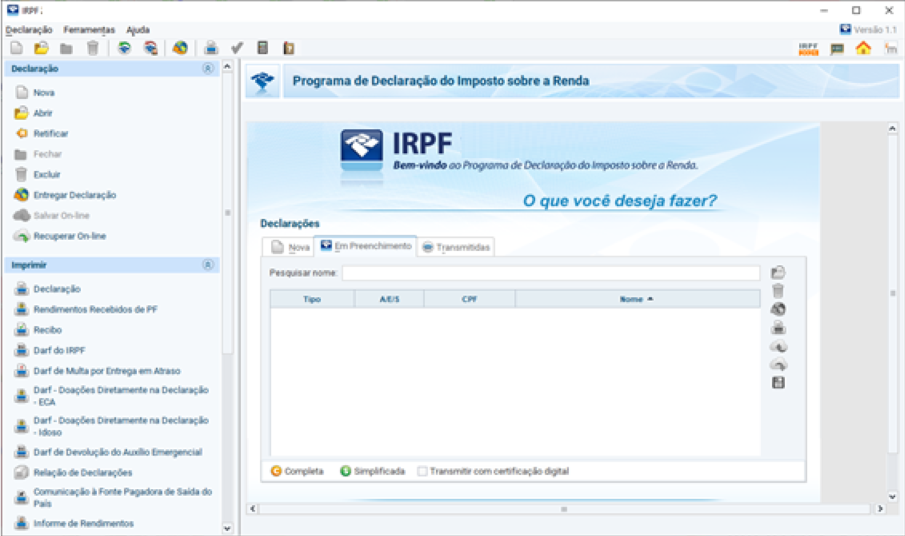Click the yellow house Home icon
Image resolution: width=905 pixels, height=536 pixels.
863,48
